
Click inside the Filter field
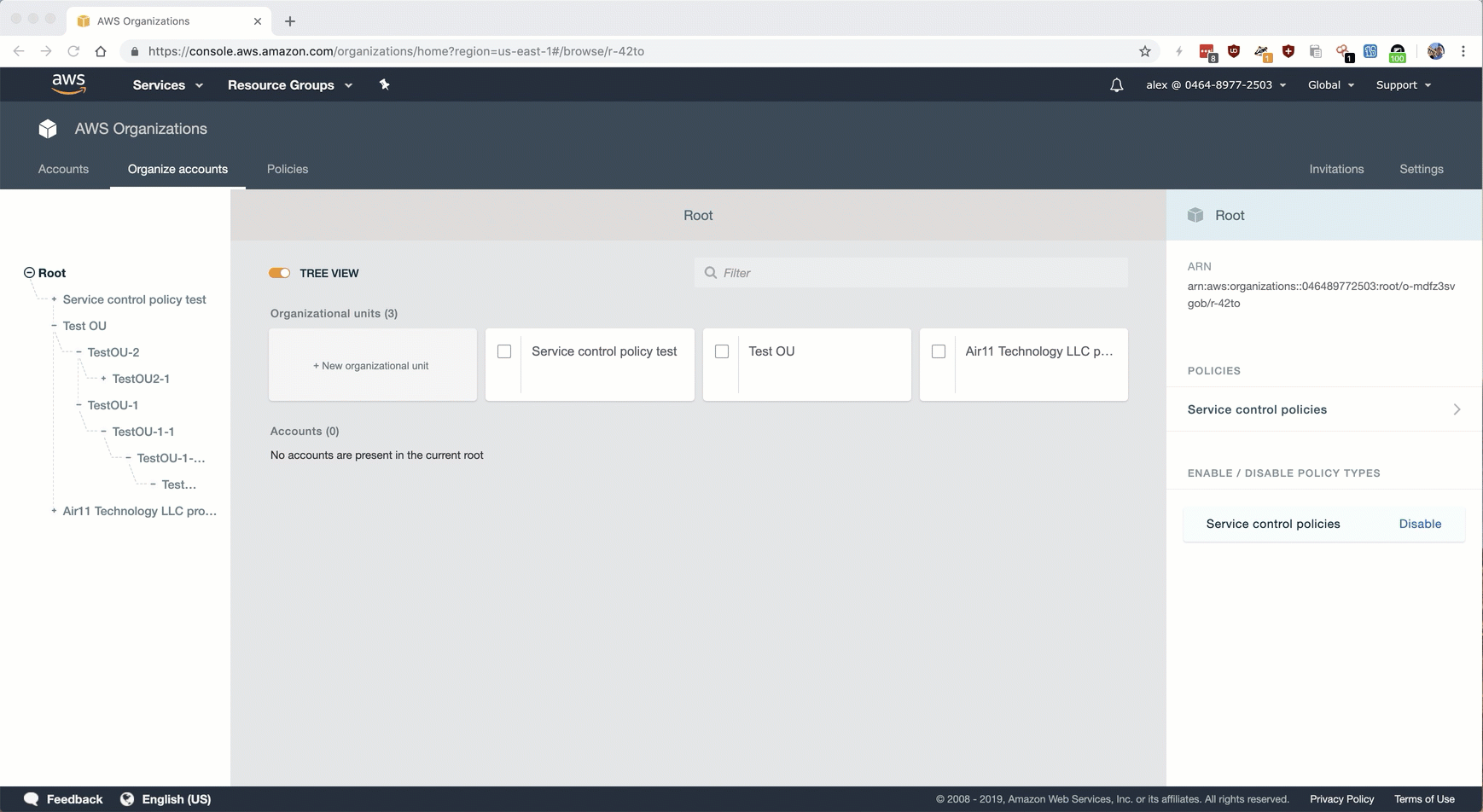click(853, 272)
